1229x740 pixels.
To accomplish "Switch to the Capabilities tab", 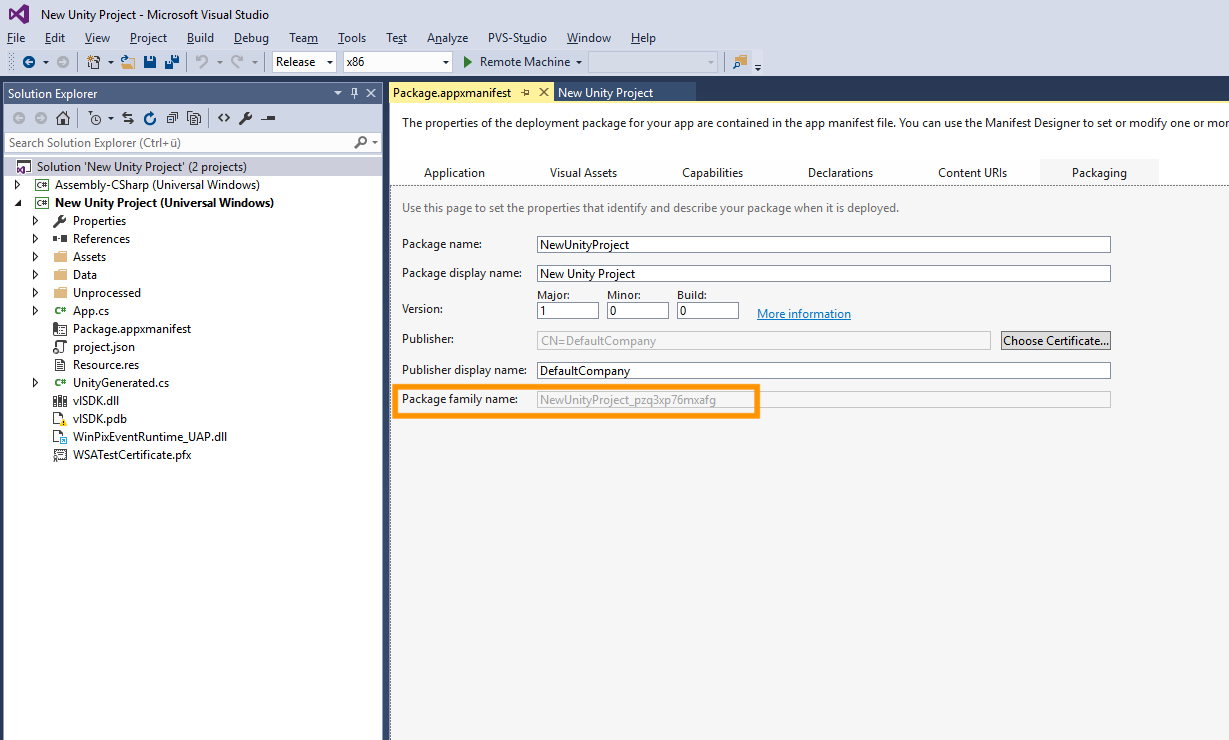I will coord(712,173).
